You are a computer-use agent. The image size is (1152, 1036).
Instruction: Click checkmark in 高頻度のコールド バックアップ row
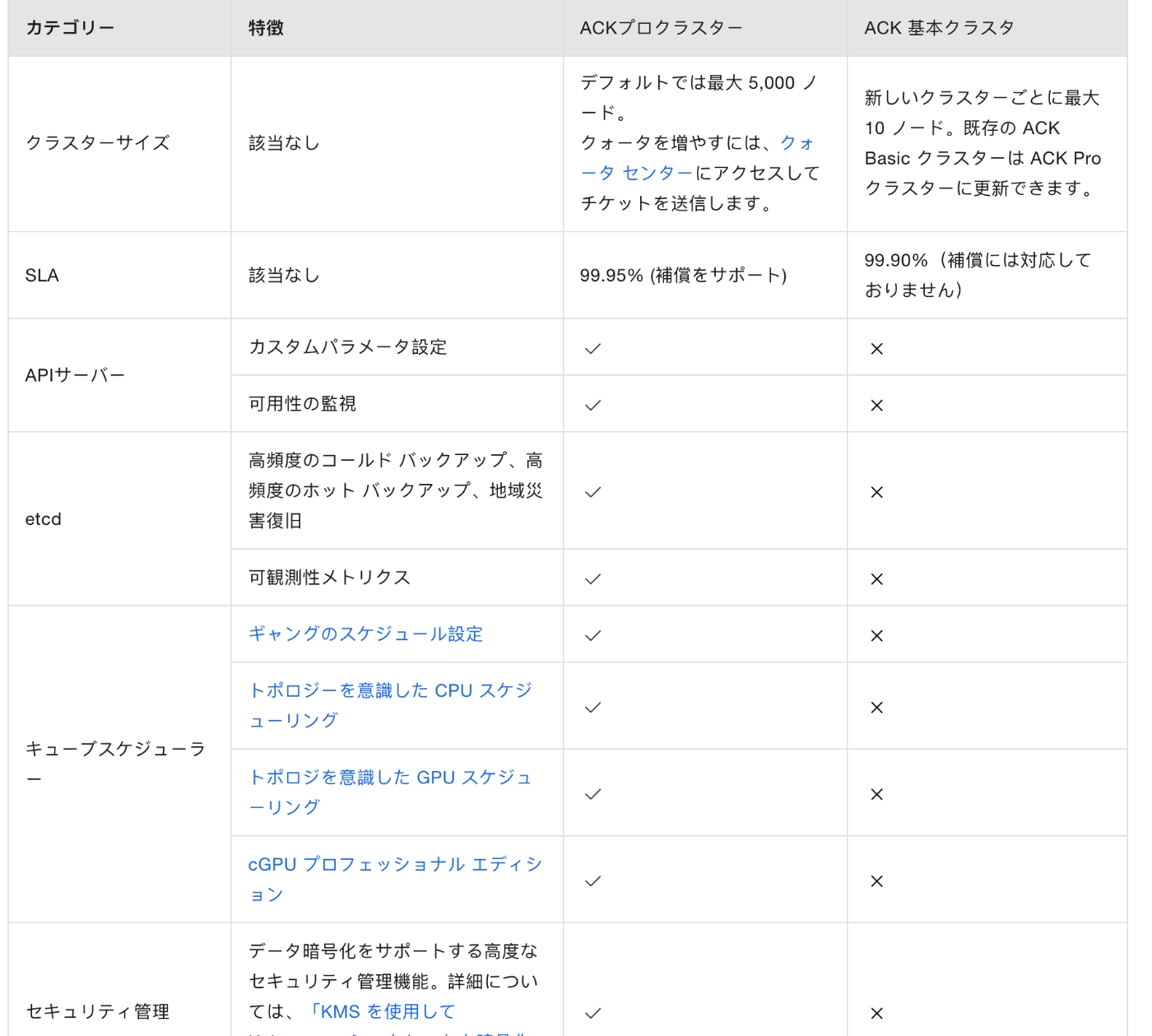[x=592, y=491]
